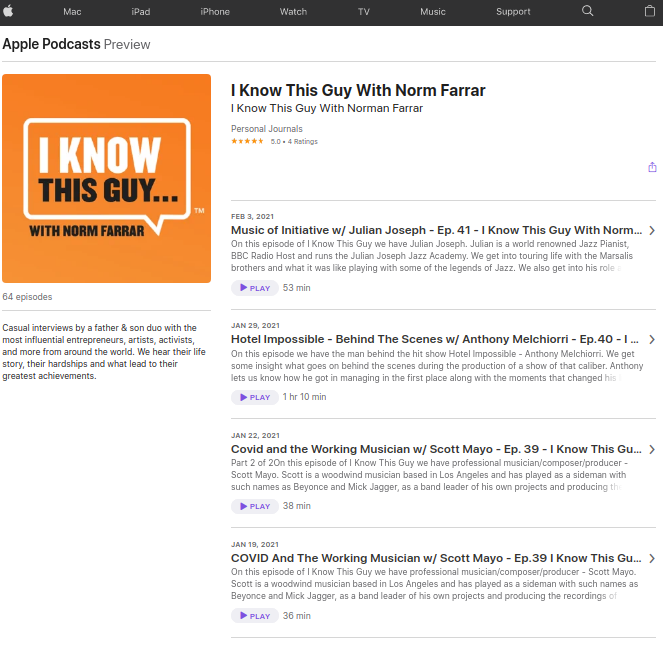The width and height of the screenshot is (663, 646).
Task: Open the search magnifier icon
Action: [587, 11]
